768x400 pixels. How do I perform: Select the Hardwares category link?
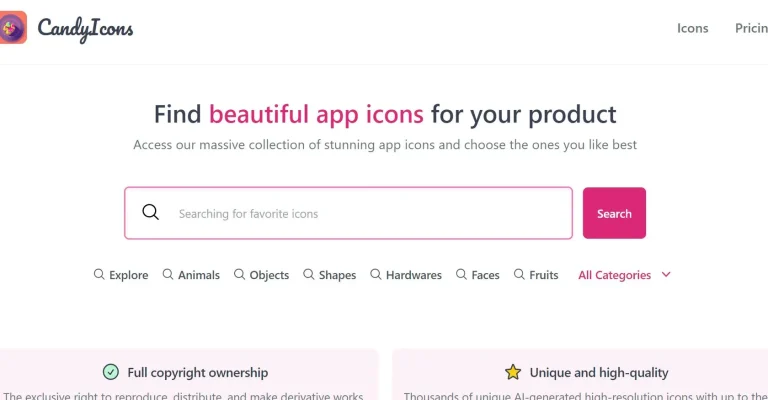tap(413, 275)
